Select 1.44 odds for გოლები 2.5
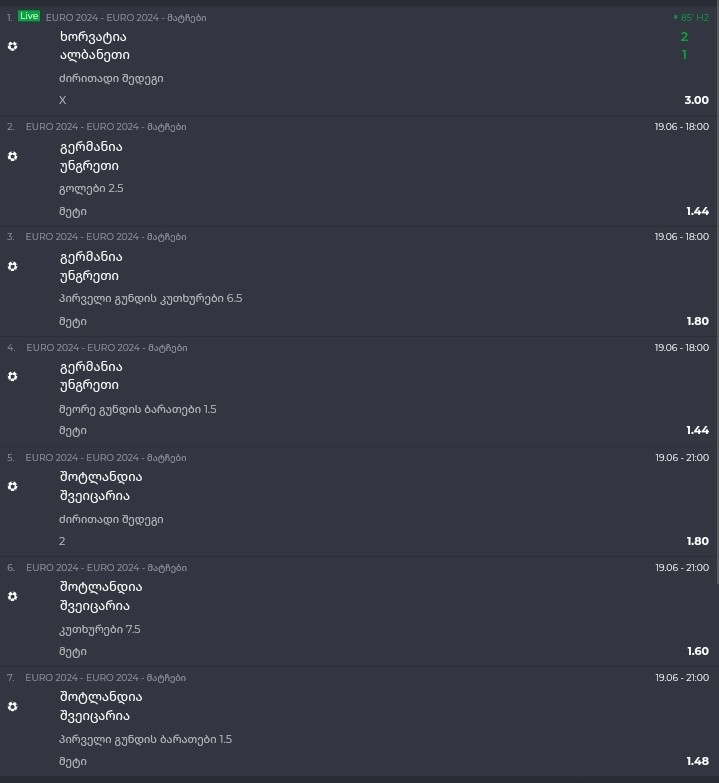The image size is (719, 783). [697, 211]
